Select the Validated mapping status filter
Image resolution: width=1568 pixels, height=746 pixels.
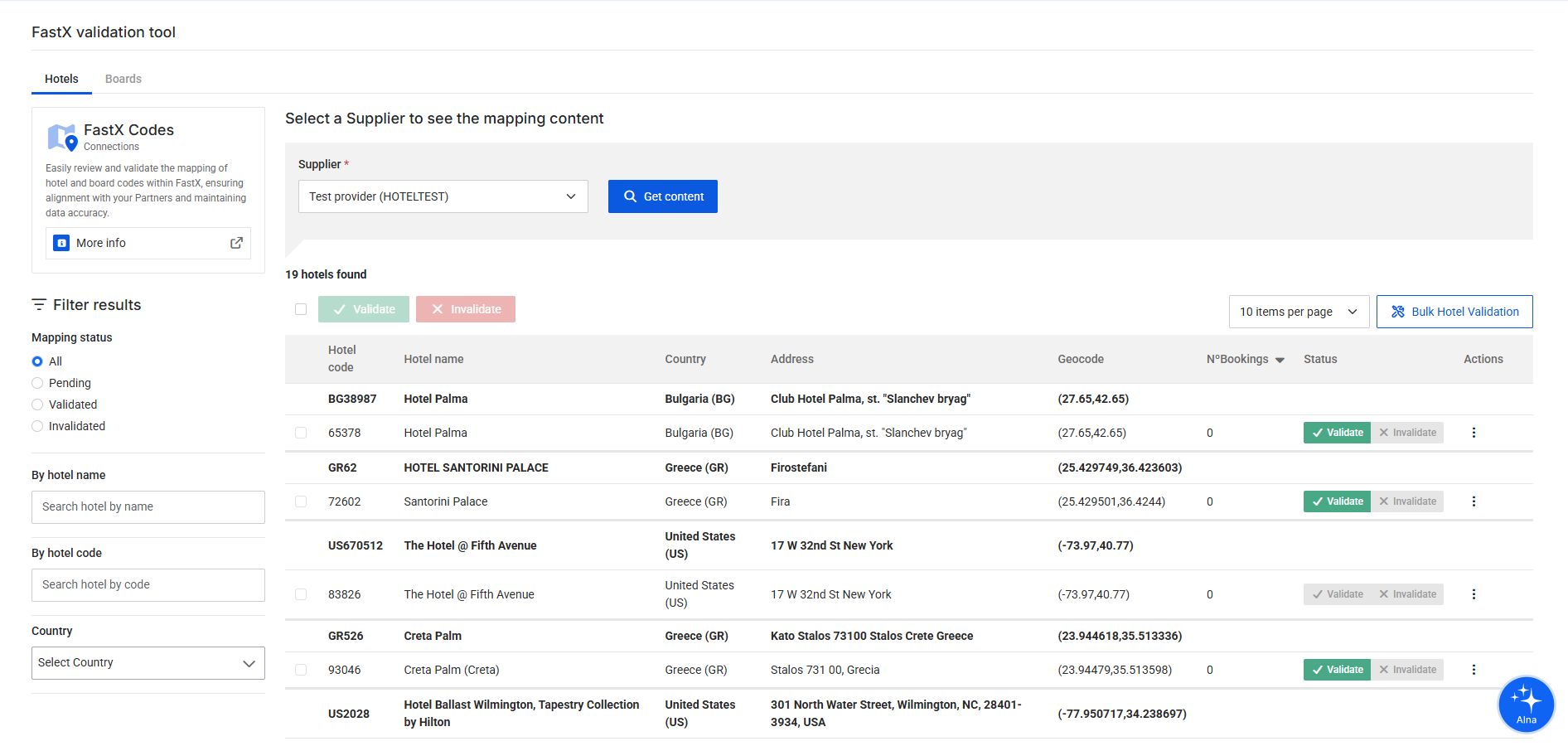pyautogui.click(x=37, y=404)
